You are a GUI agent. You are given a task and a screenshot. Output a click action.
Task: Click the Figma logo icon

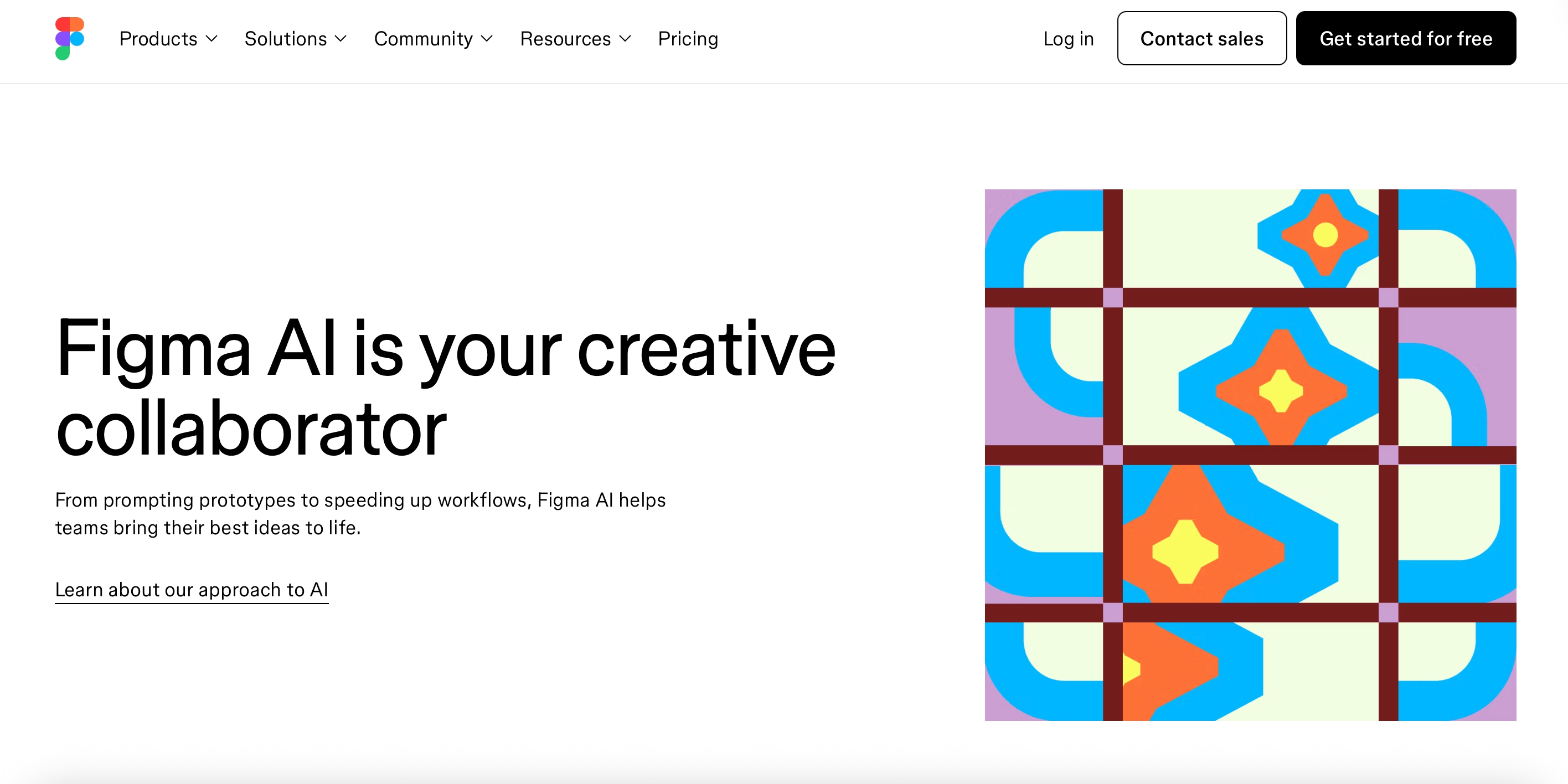[69, 38]
